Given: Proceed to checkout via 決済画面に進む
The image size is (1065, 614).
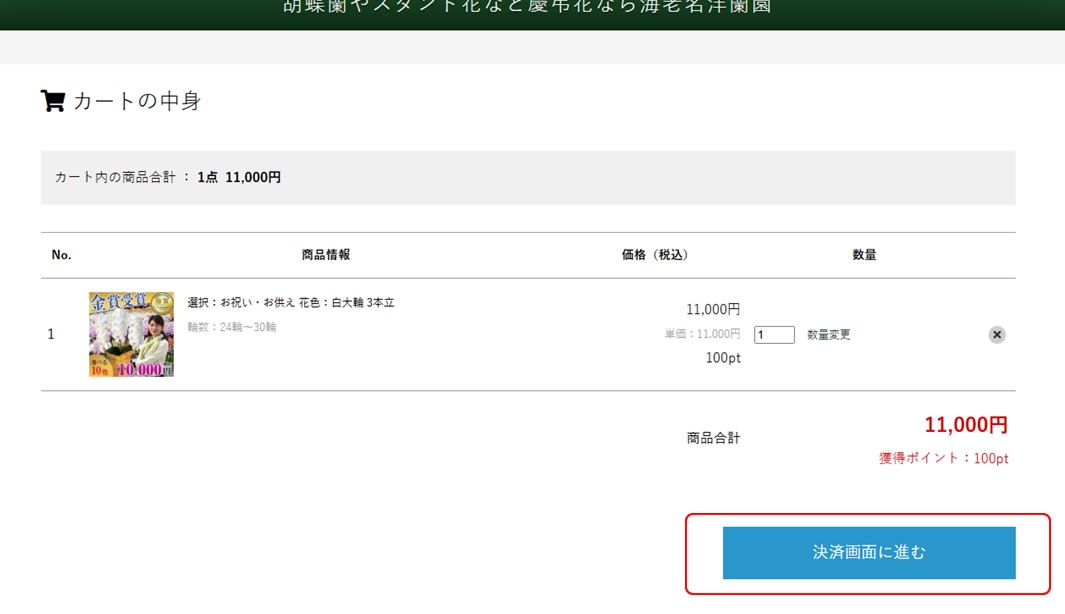Looking at the screenshot, I should pyautogui.click(x=868, y=552).
